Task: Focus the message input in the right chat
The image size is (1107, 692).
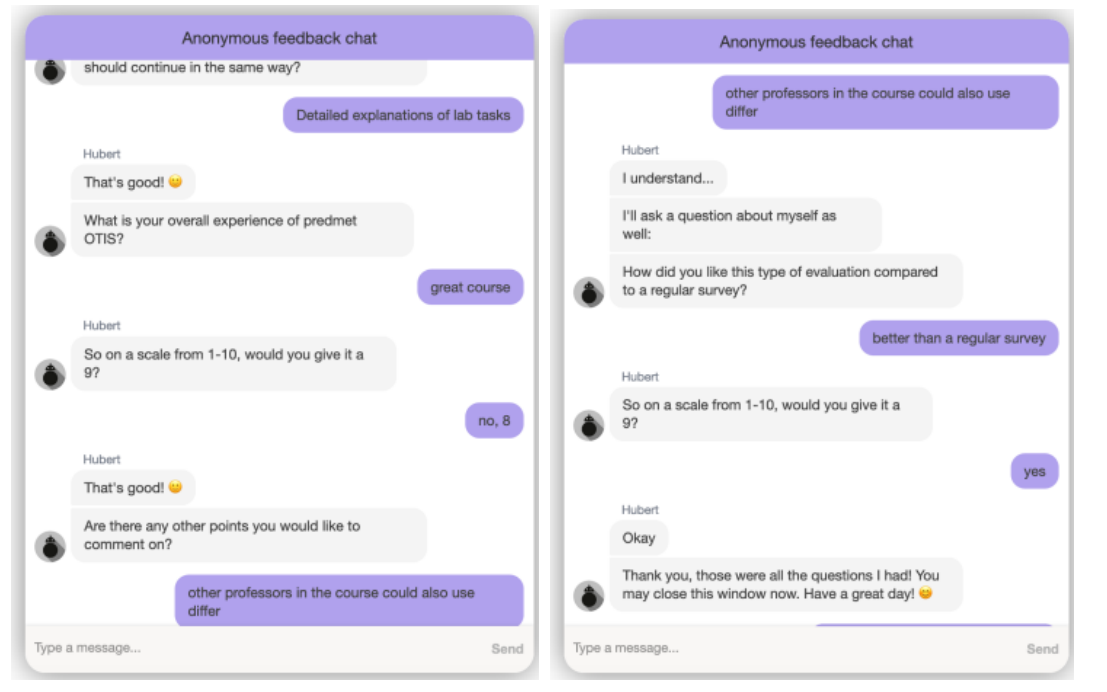Action: click(790, 648)
